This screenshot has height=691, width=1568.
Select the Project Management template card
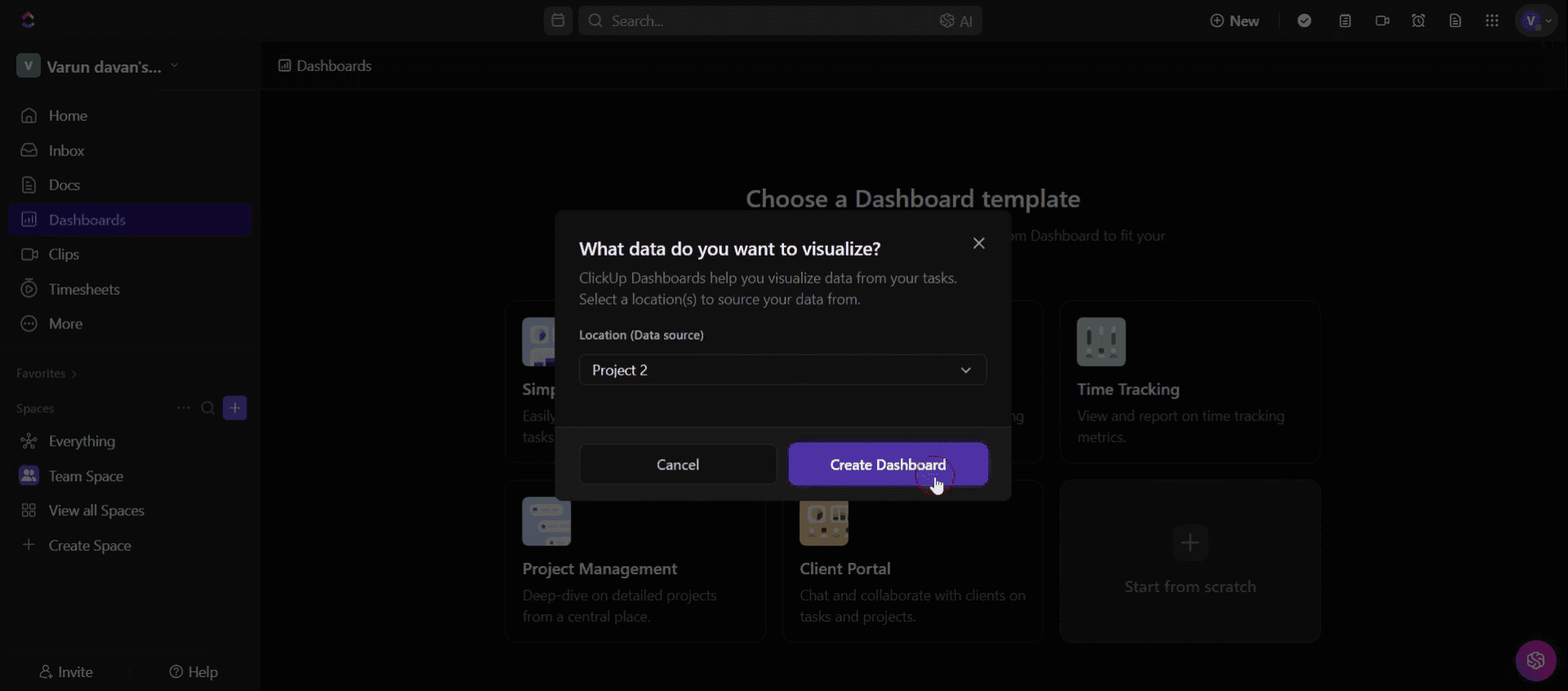click(x=635, y=561)
